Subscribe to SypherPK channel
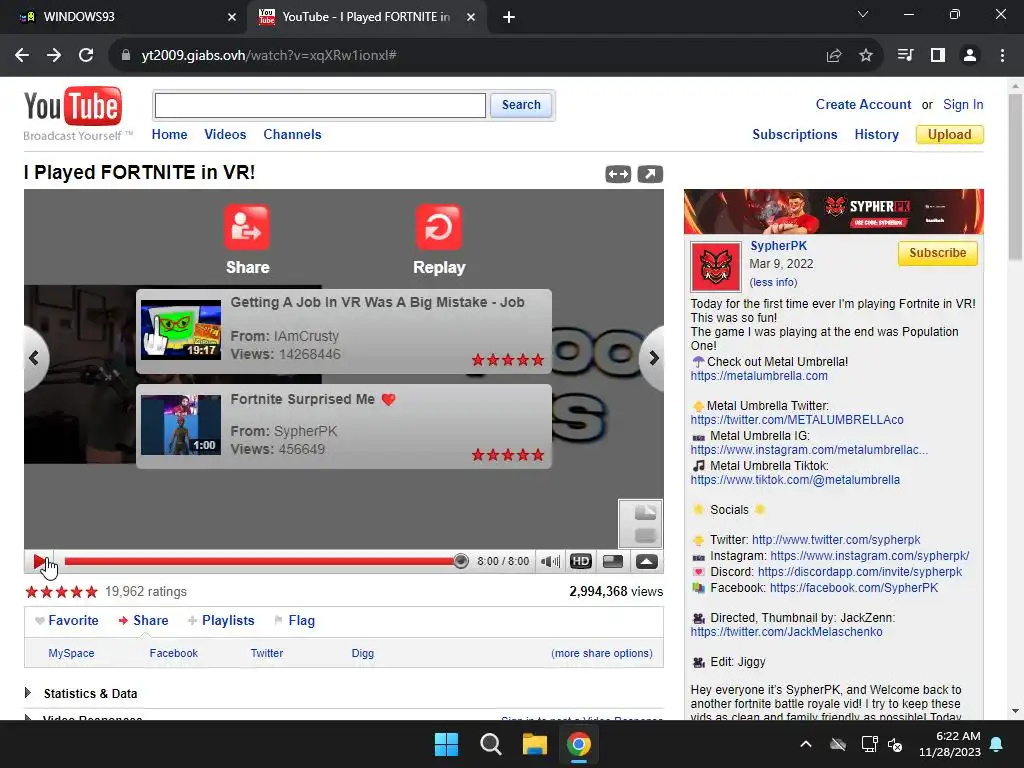1024x768 pixels. [937, 253]
